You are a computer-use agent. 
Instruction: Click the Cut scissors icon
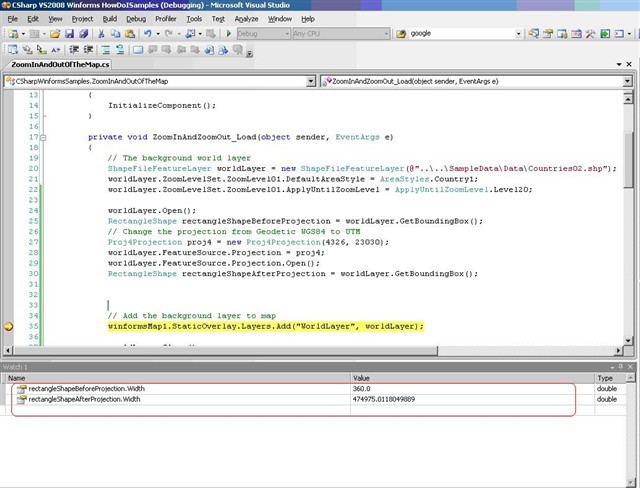[x=101, y=33]
